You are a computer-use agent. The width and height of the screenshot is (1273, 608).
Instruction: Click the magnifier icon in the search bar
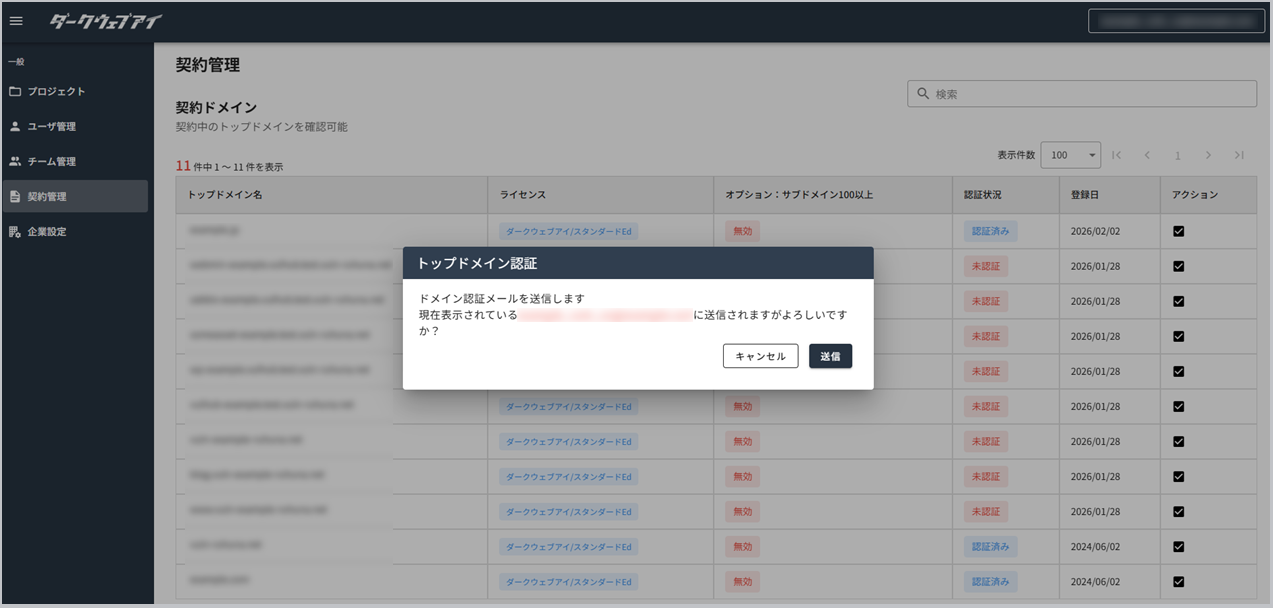click(x=921, y=93)
